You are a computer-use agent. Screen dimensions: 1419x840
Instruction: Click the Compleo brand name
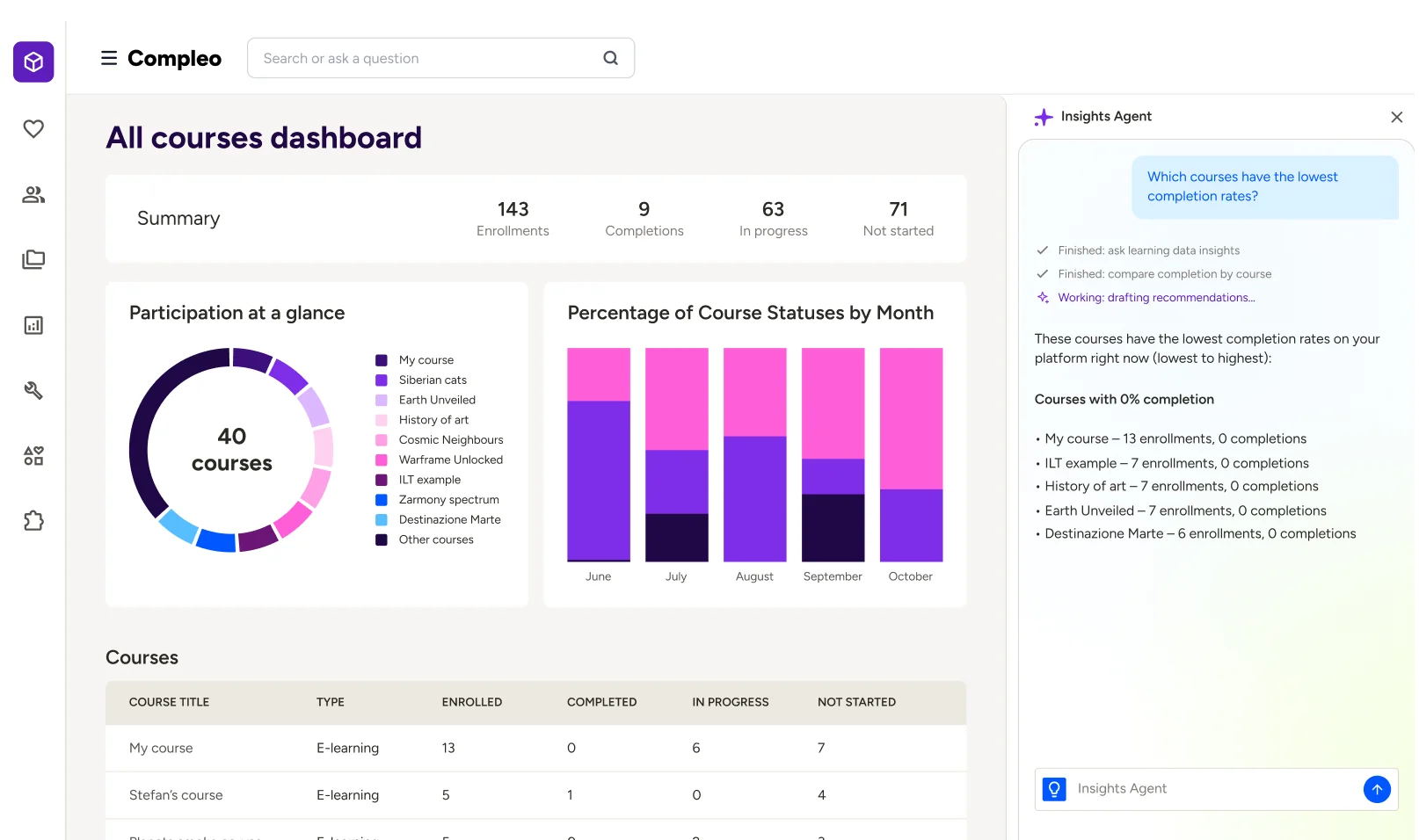pos(174,58)
